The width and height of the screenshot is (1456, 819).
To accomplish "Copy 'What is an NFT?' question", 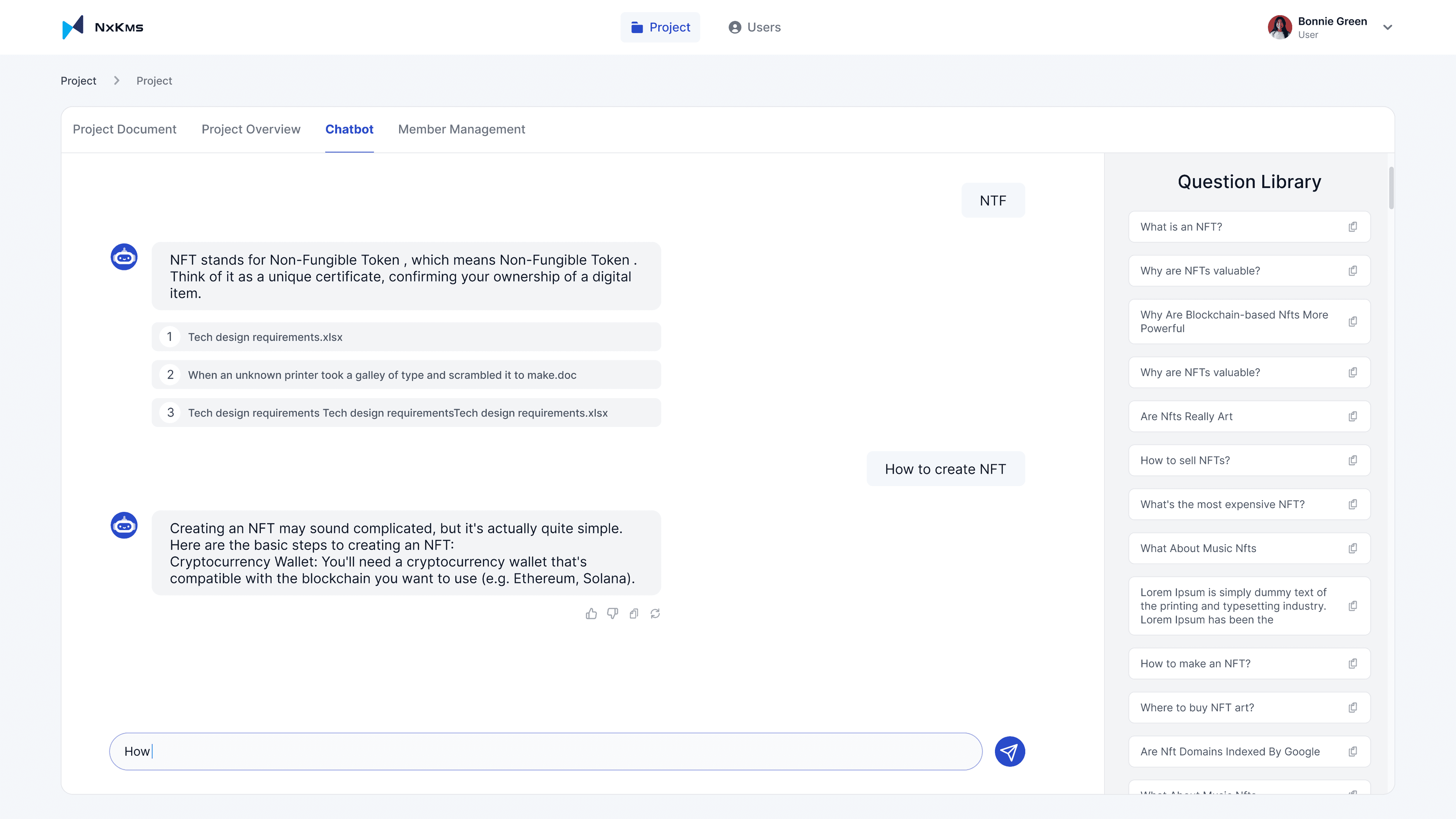I will pyautogui.click(x=1353, y=227).
